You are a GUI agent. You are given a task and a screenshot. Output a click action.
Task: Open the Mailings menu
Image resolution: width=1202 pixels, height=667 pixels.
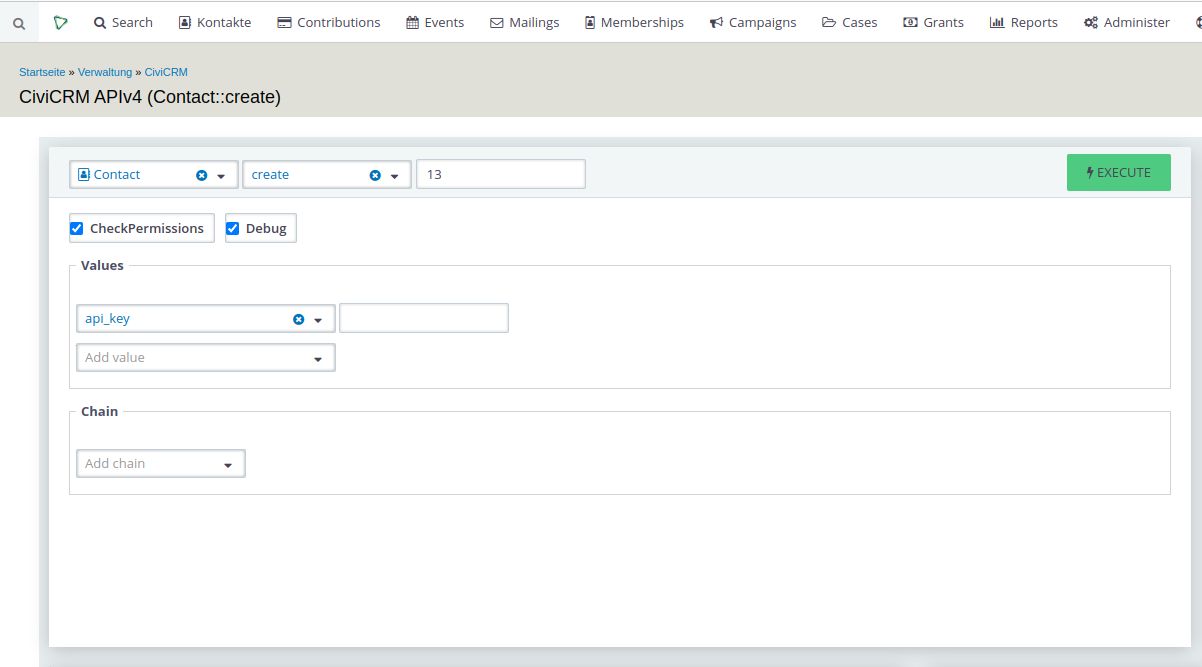(x=524, y=22)
